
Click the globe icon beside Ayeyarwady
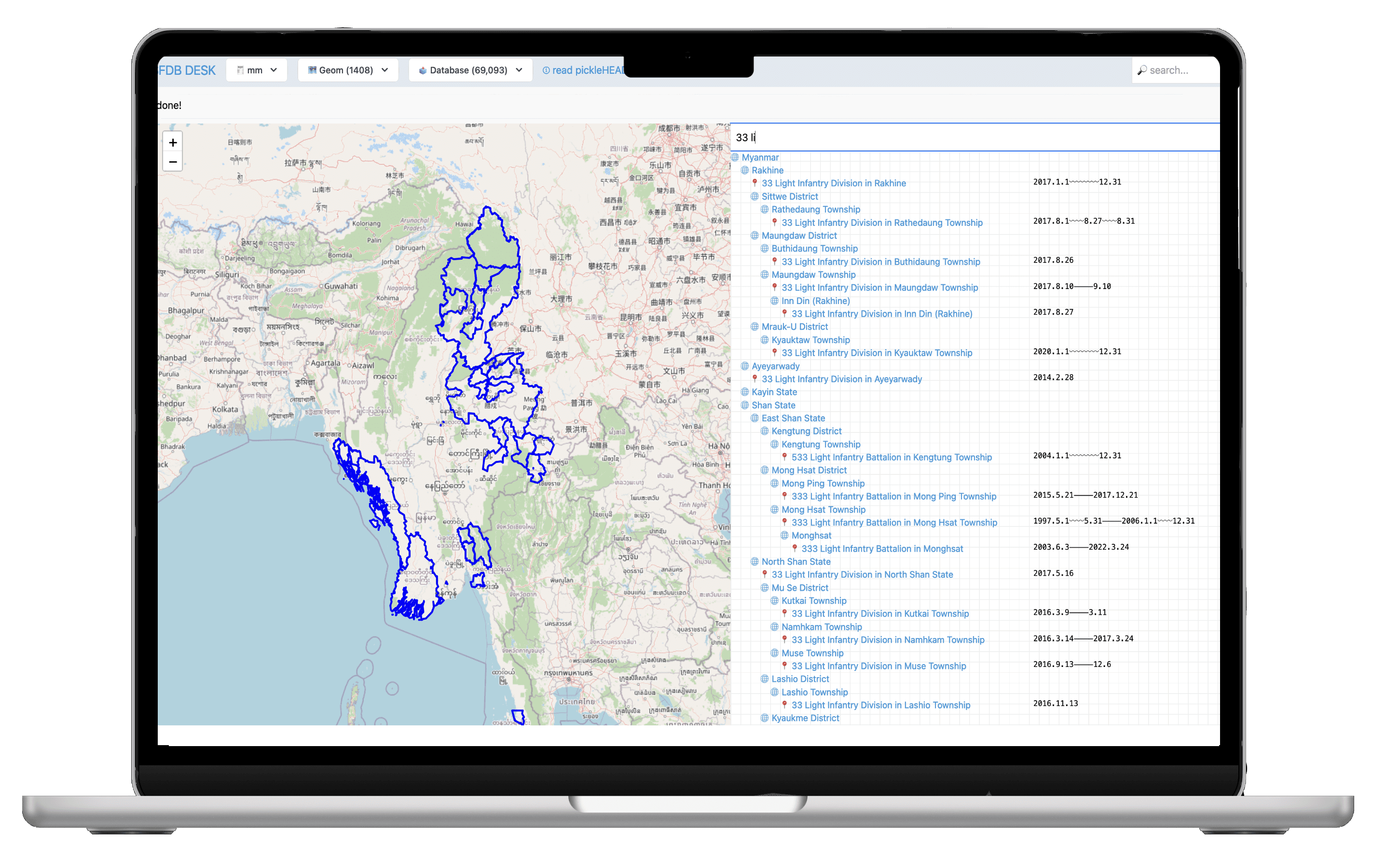pyautogui.click(x=745, y=366)
